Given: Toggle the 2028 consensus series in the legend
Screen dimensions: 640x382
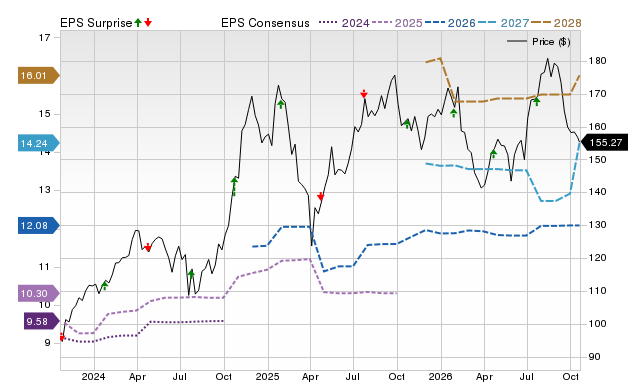Looking at the screenshot, I should [x=556, y=23].
